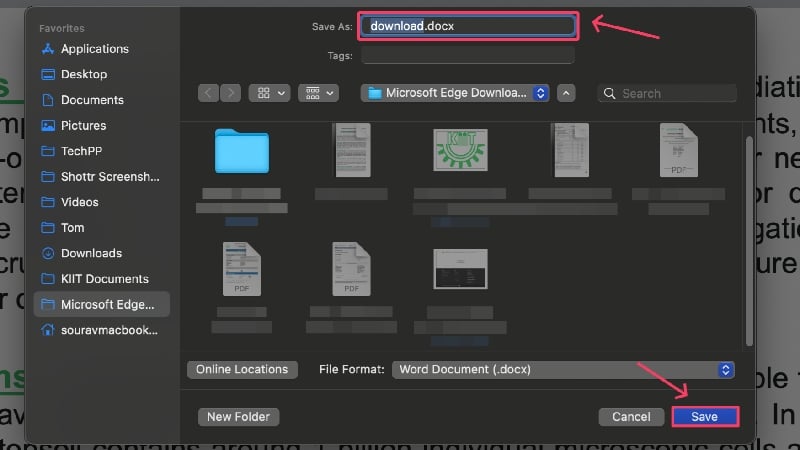The width and height of the screenshot is (800, 450).
Task: Select the KIIT gear logo image thumbnail
Action: point(460,150)
